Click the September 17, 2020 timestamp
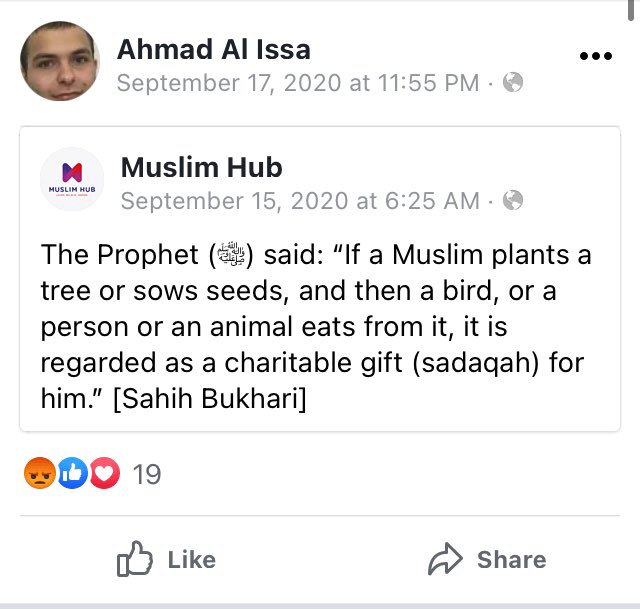The width and height of the screenshot is (640, 609). 298,83
